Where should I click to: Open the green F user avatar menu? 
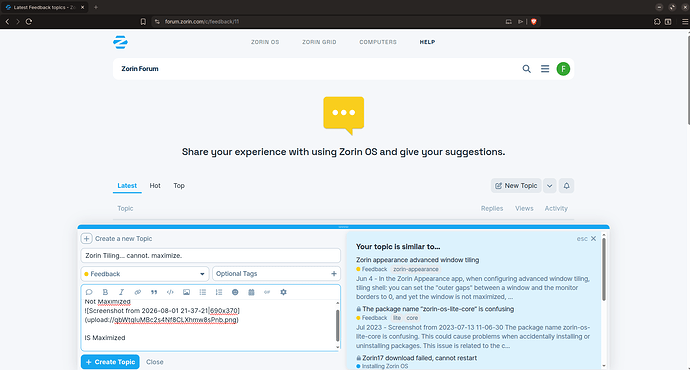point(563,69)
